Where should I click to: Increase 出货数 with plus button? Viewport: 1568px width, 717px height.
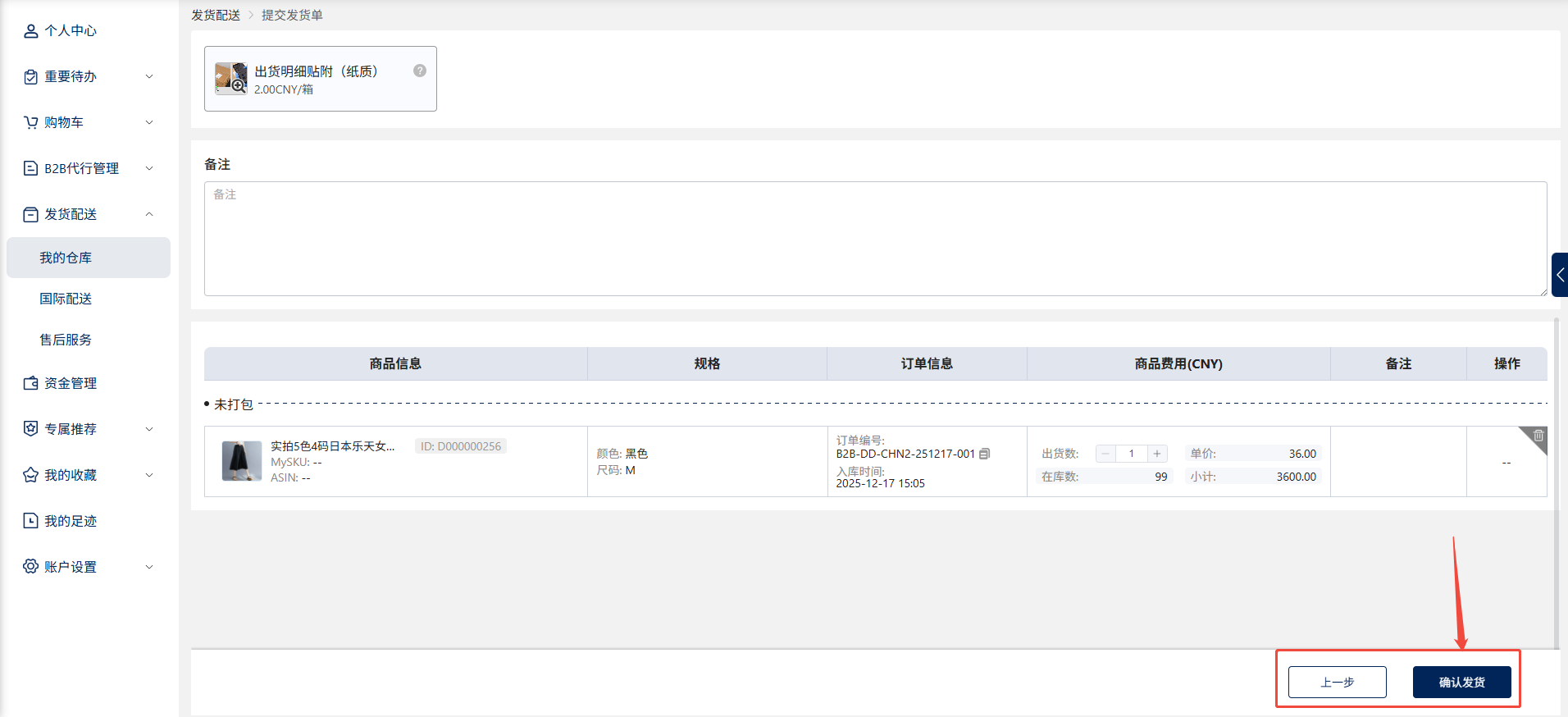click(x=1157, y=454)
